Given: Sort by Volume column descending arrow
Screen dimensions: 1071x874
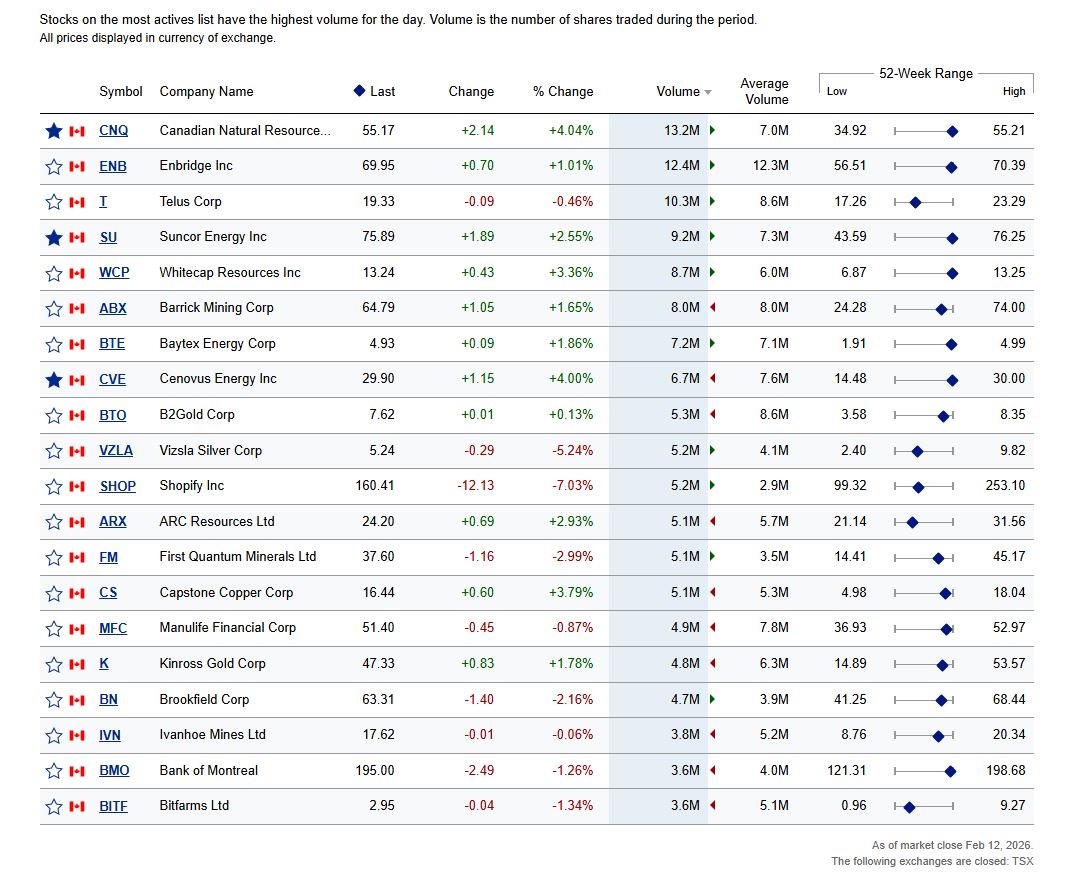Looking at the screenshot, I should 708,92.
